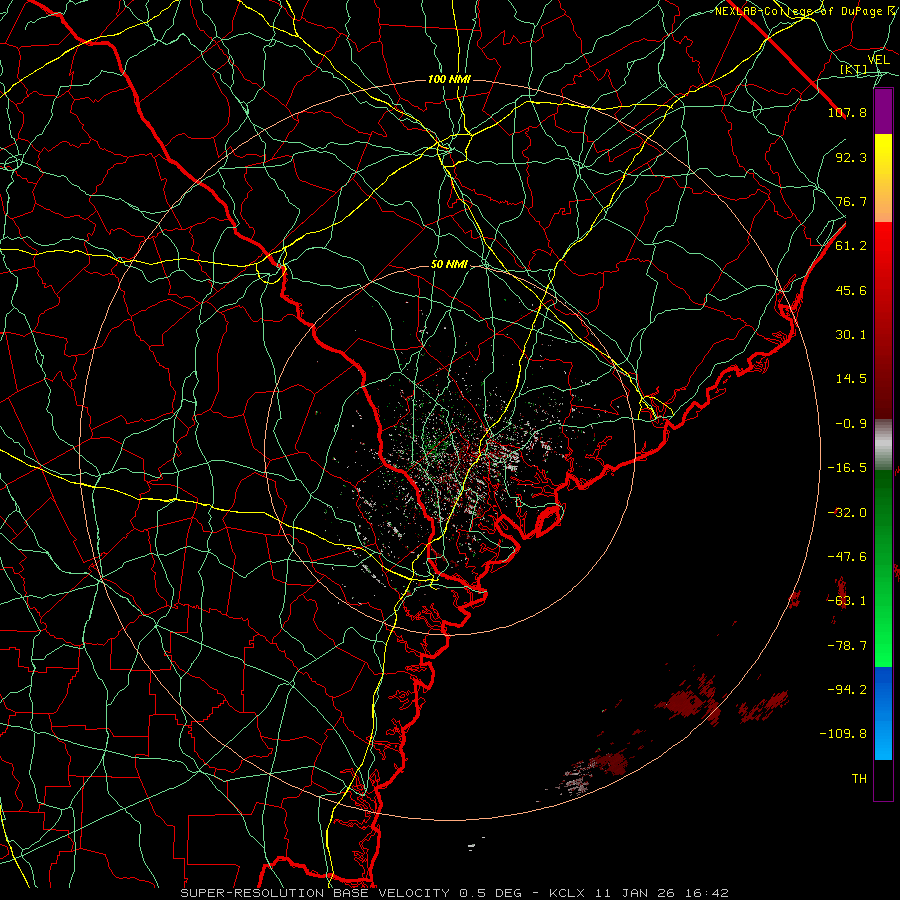Click the TH label on the scale
This screenshot has height=900, width=900.
pos(859,779)
